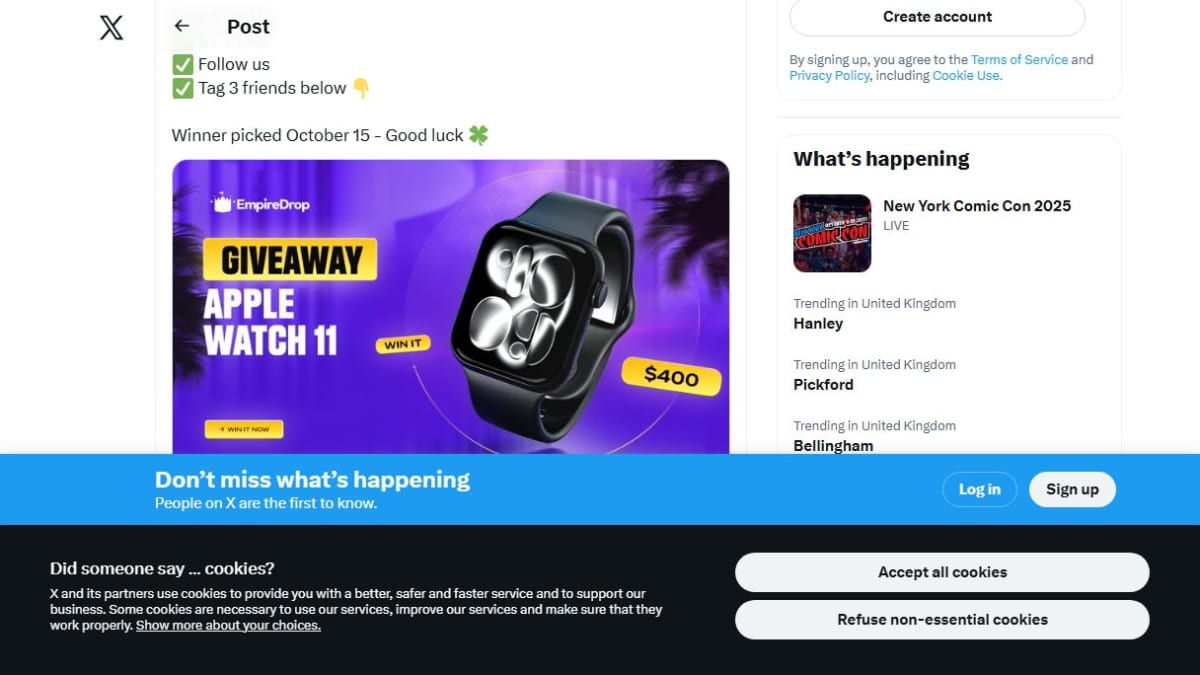Click the LIVE label under Comic Con

(x=896, y=226)
